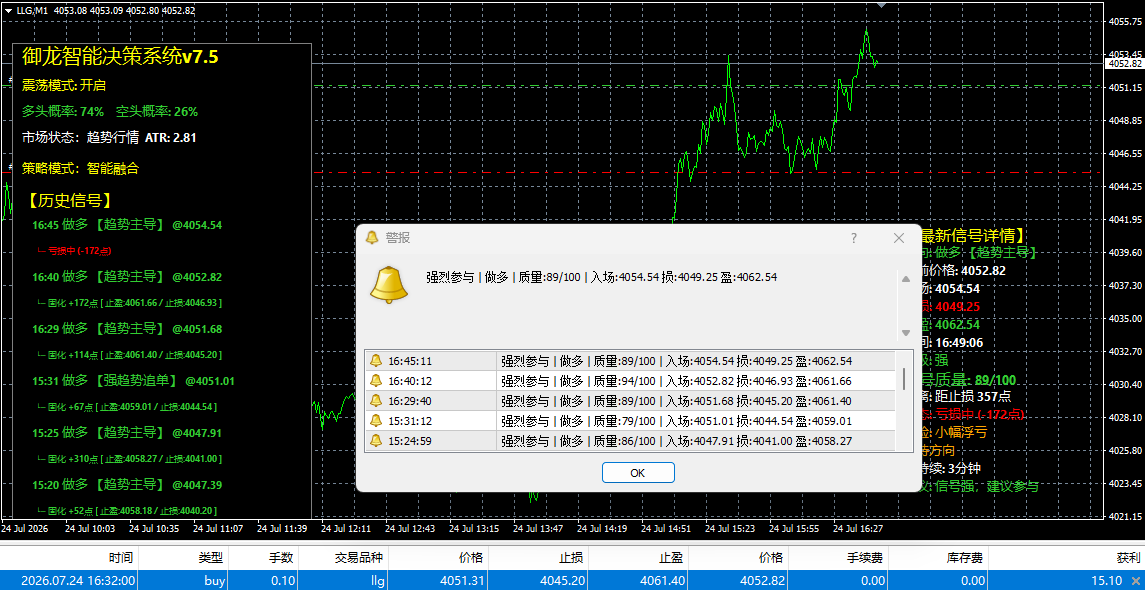Click the 16:45 做多 history signal @4054.54
The height and width of the screenshot is (590, 1145).
pos(127,225)
